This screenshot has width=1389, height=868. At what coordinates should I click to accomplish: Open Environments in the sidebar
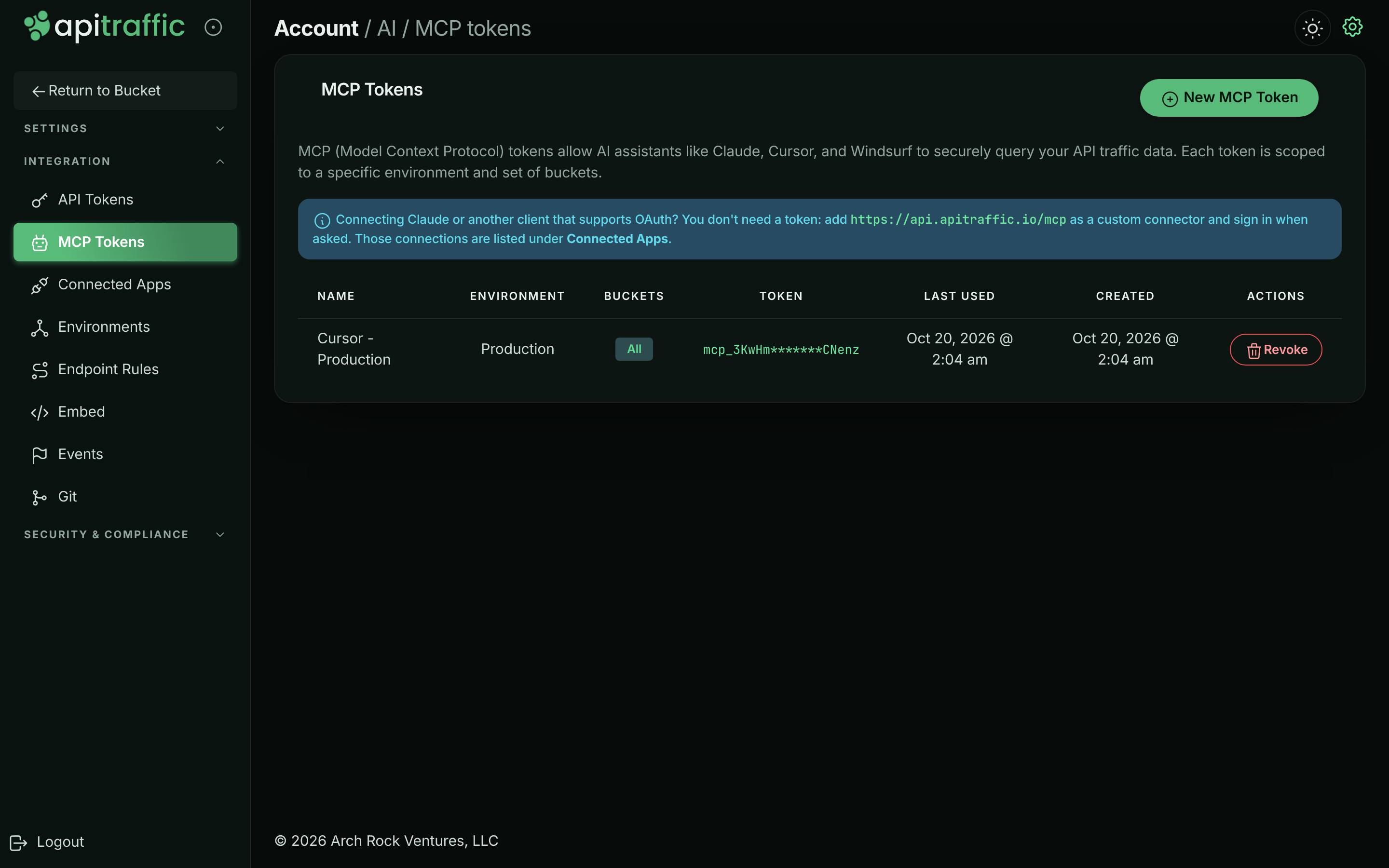(x=125, y=327)
